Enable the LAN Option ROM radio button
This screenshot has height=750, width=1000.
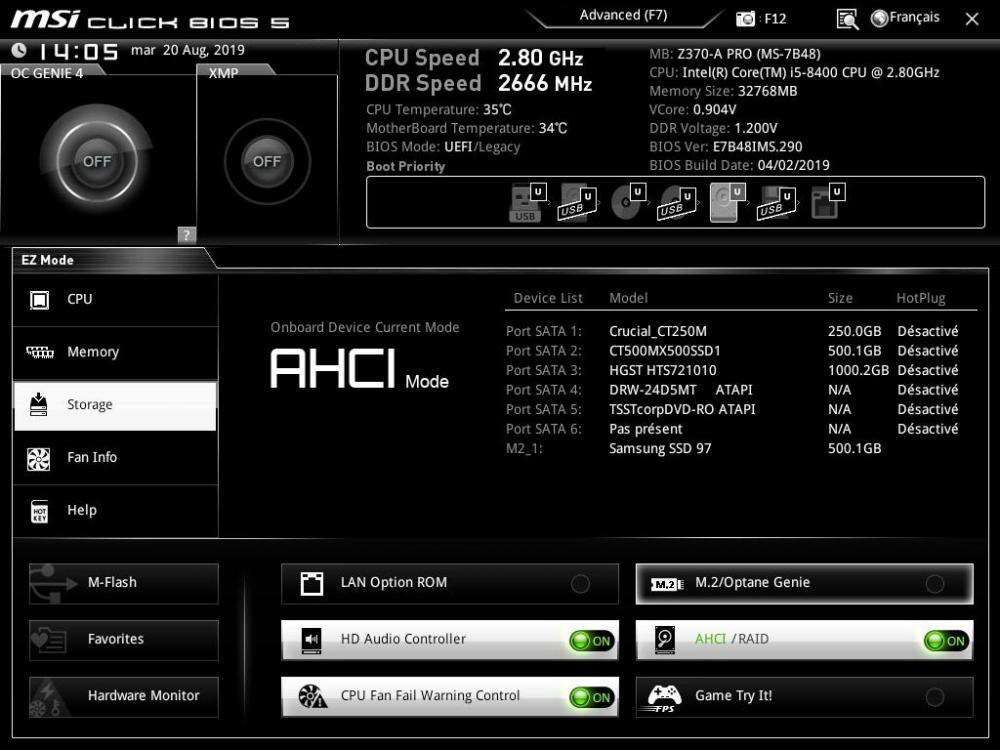(580, 584)
